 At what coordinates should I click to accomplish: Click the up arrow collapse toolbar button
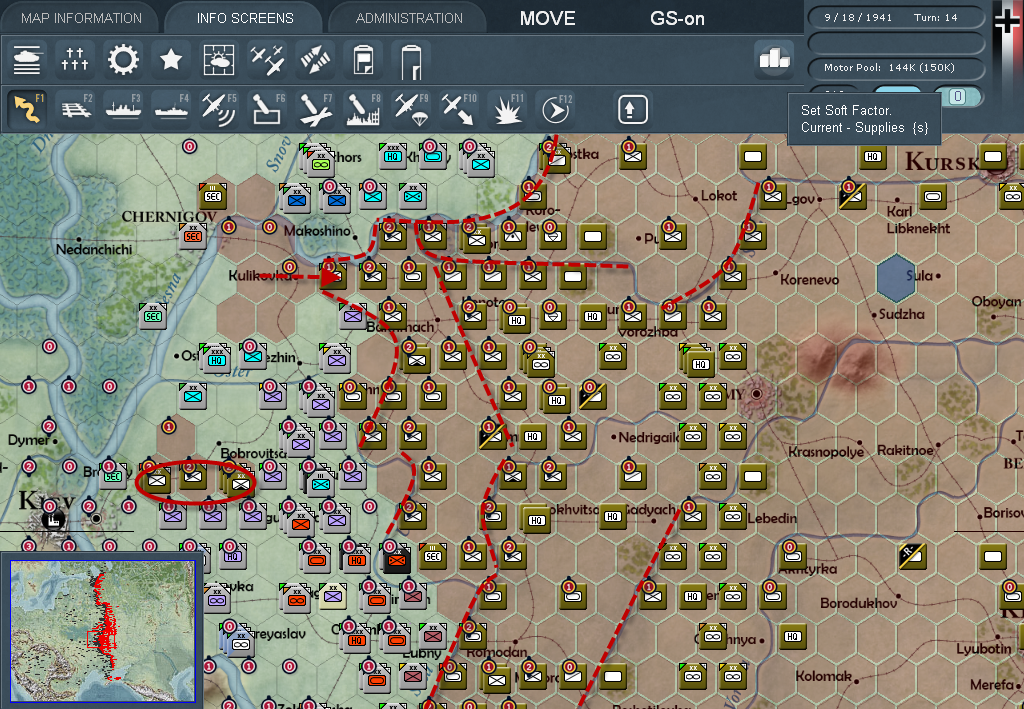(632, 109)
